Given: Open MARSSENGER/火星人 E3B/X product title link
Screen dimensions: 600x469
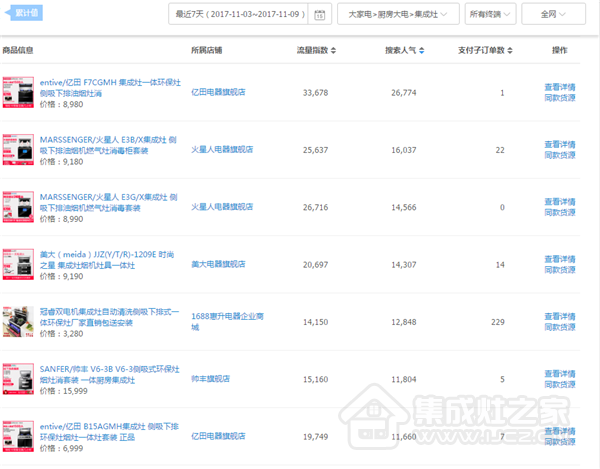Looking at the screenshot, I should pos(108,145).
